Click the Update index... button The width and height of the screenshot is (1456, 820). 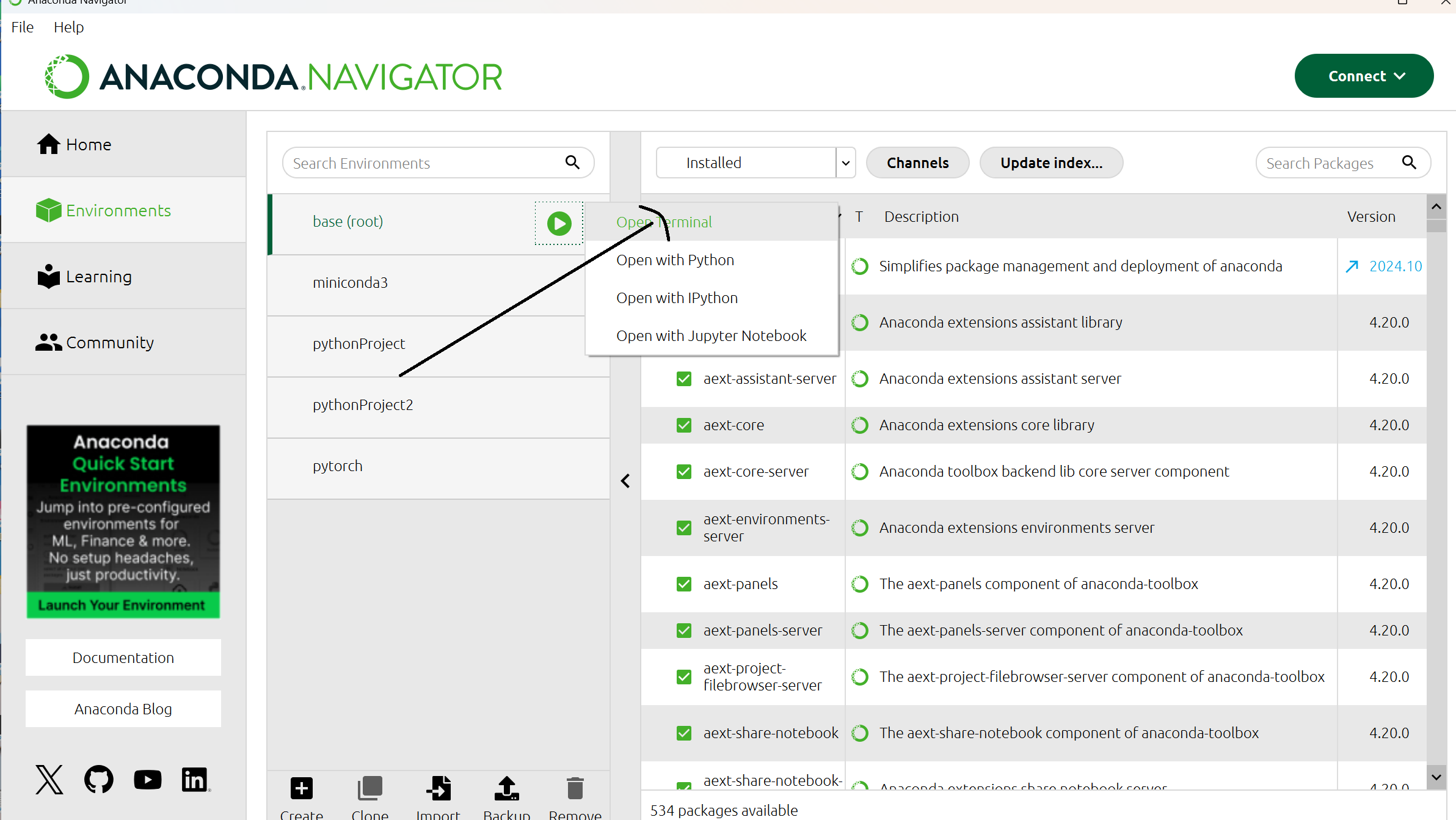click(x=1051, y=163)
